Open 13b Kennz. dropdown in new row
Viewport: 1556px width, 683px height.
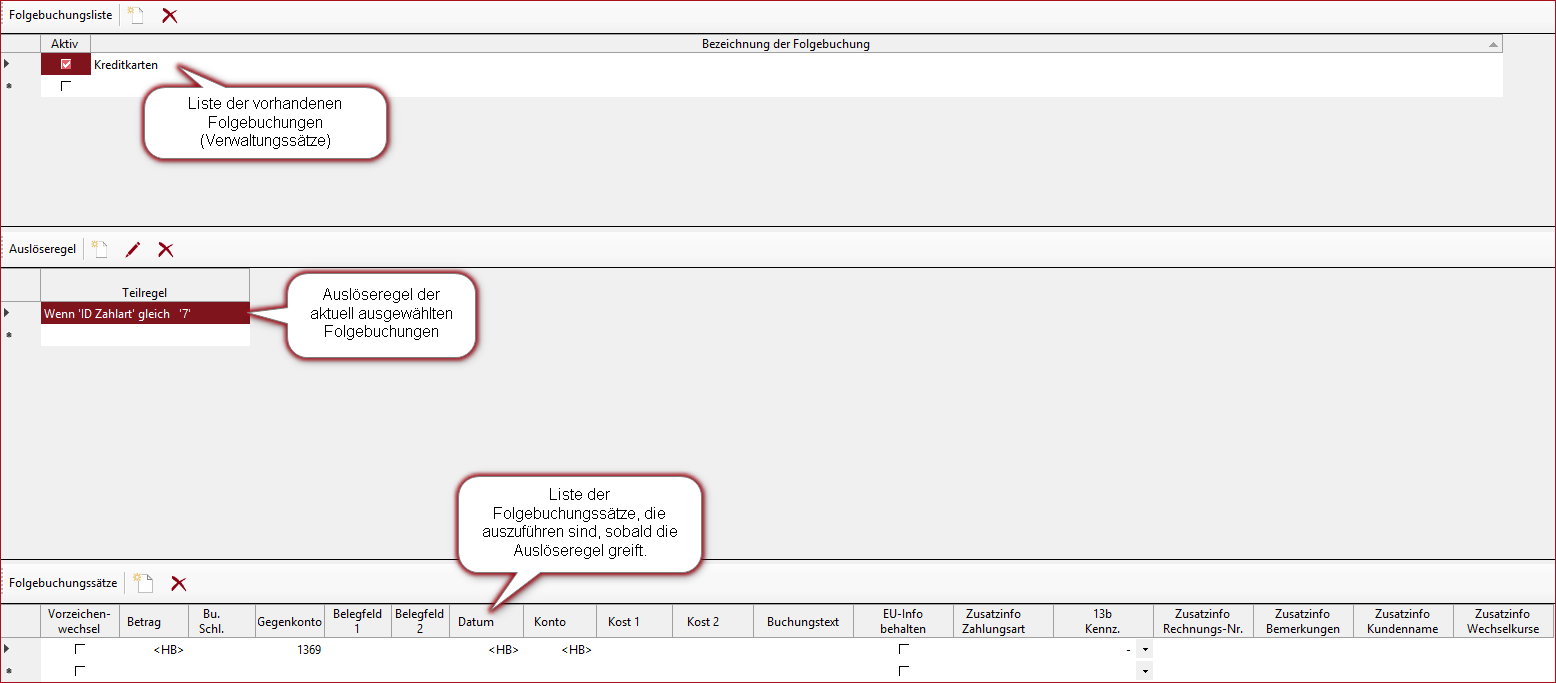[1144, 671]
